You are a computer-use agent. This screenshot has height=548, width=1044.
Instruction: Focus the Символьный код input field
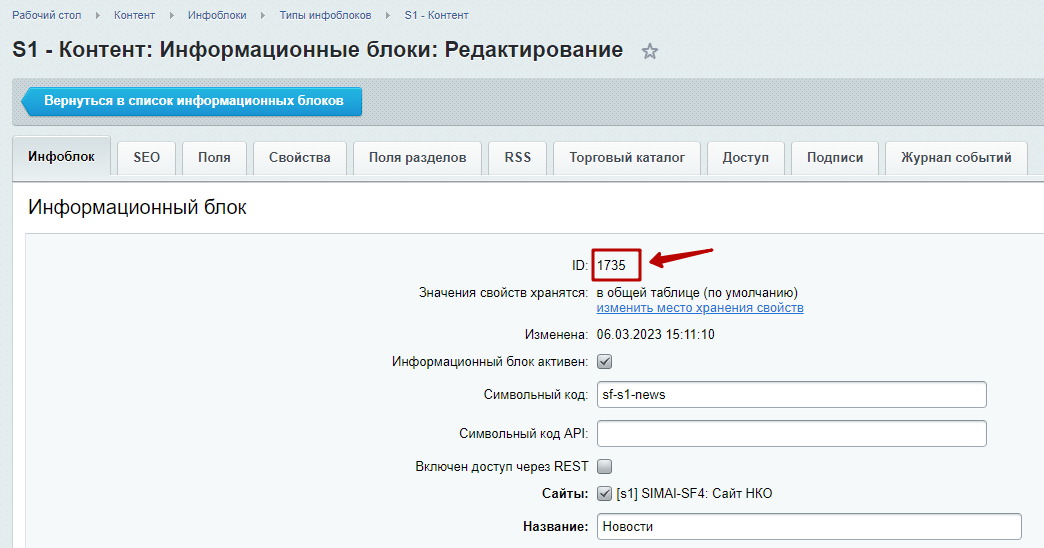click(791, 394)
